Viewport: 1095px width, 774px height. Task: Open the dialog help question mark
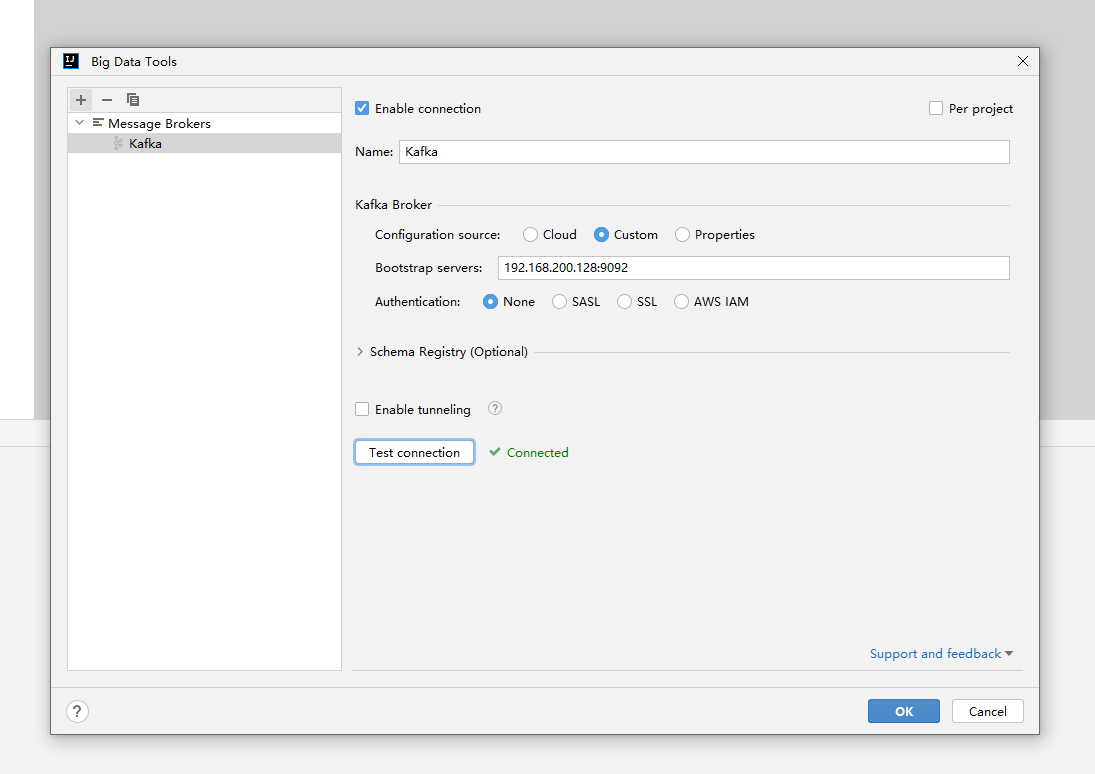click(78, 711)
